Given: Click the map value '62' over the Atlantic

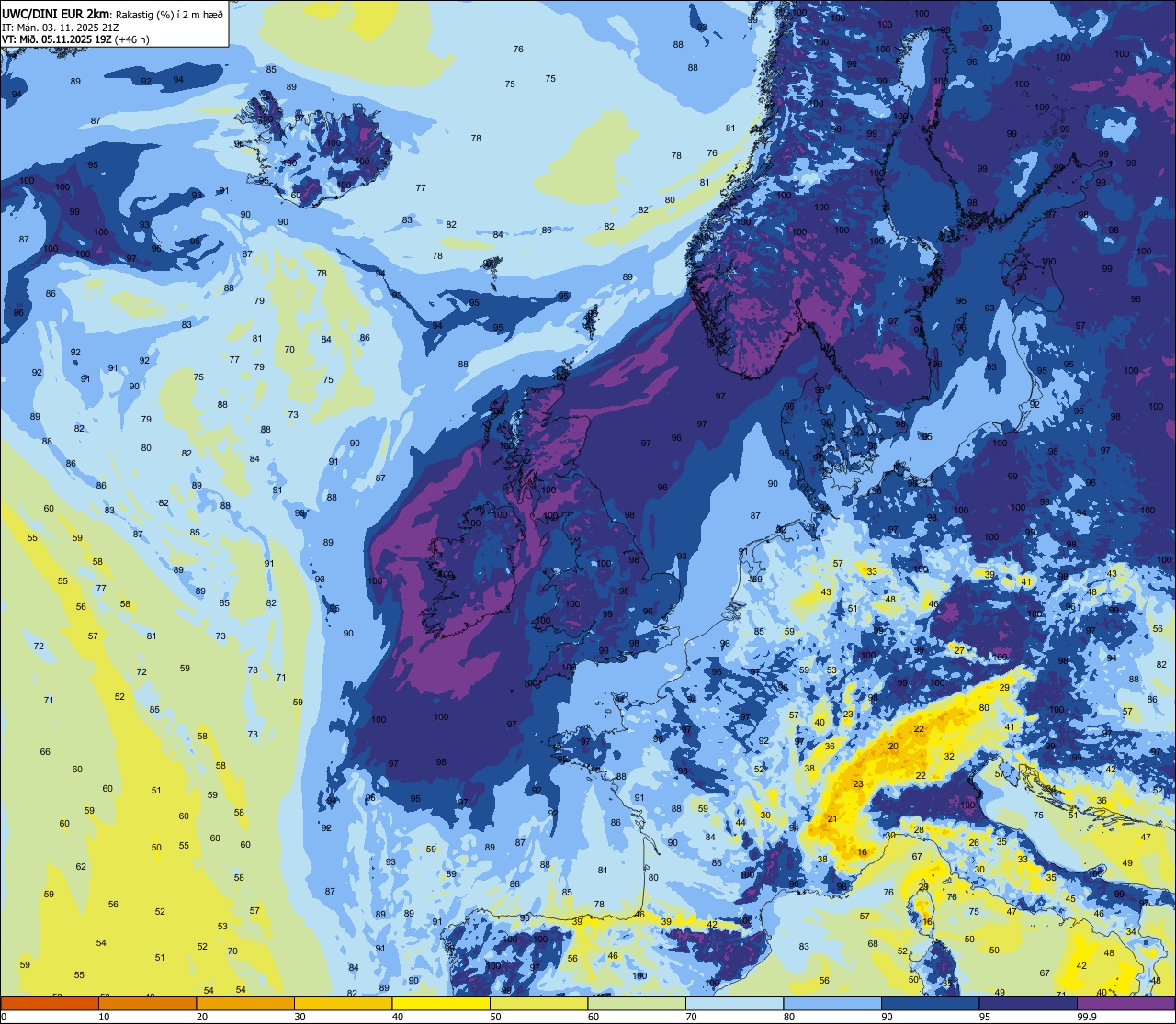Looking at the screenshot, I should click(81, 867).
